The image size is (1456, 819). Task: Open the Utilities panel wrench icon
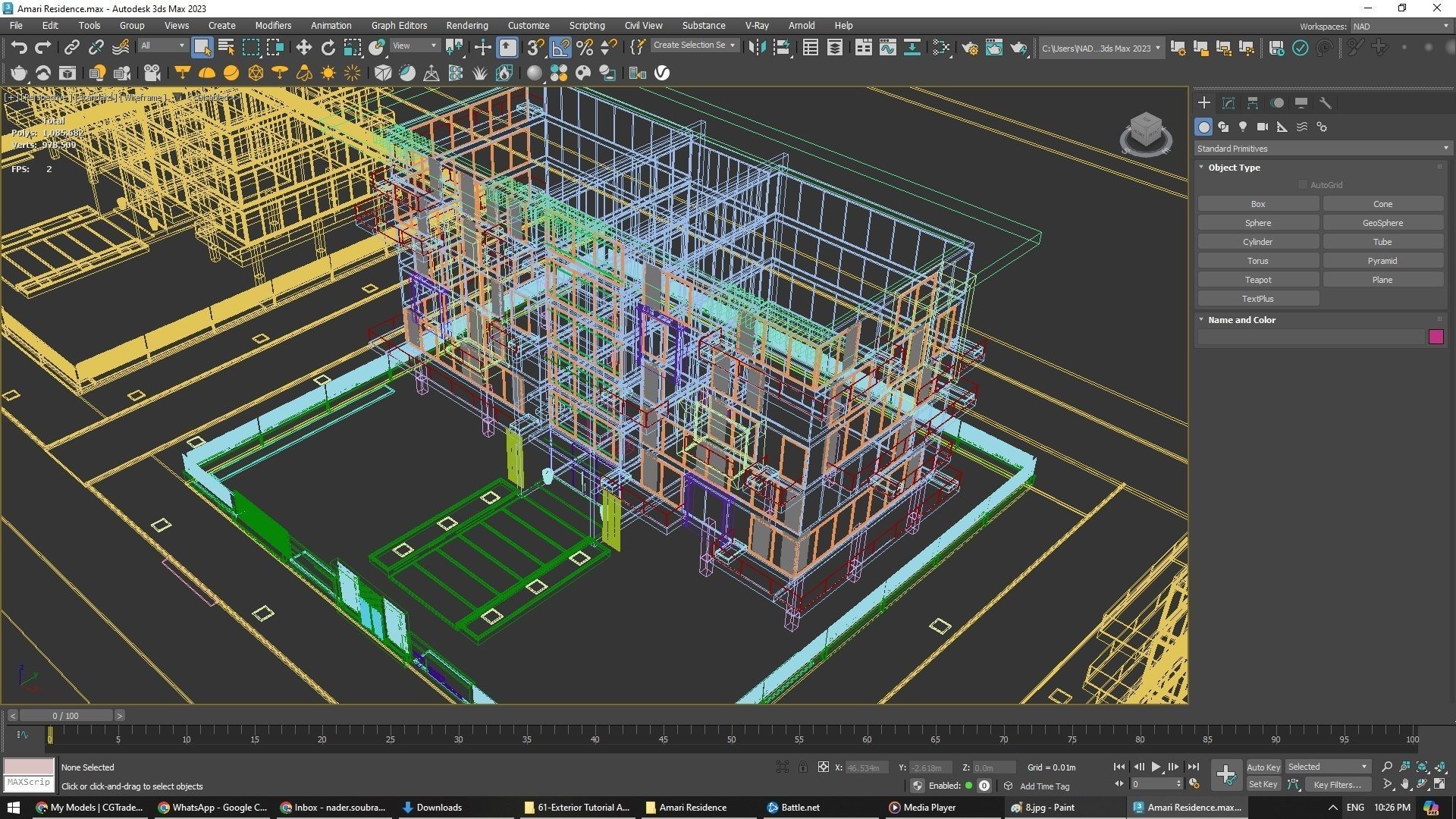click(1326, 103)
